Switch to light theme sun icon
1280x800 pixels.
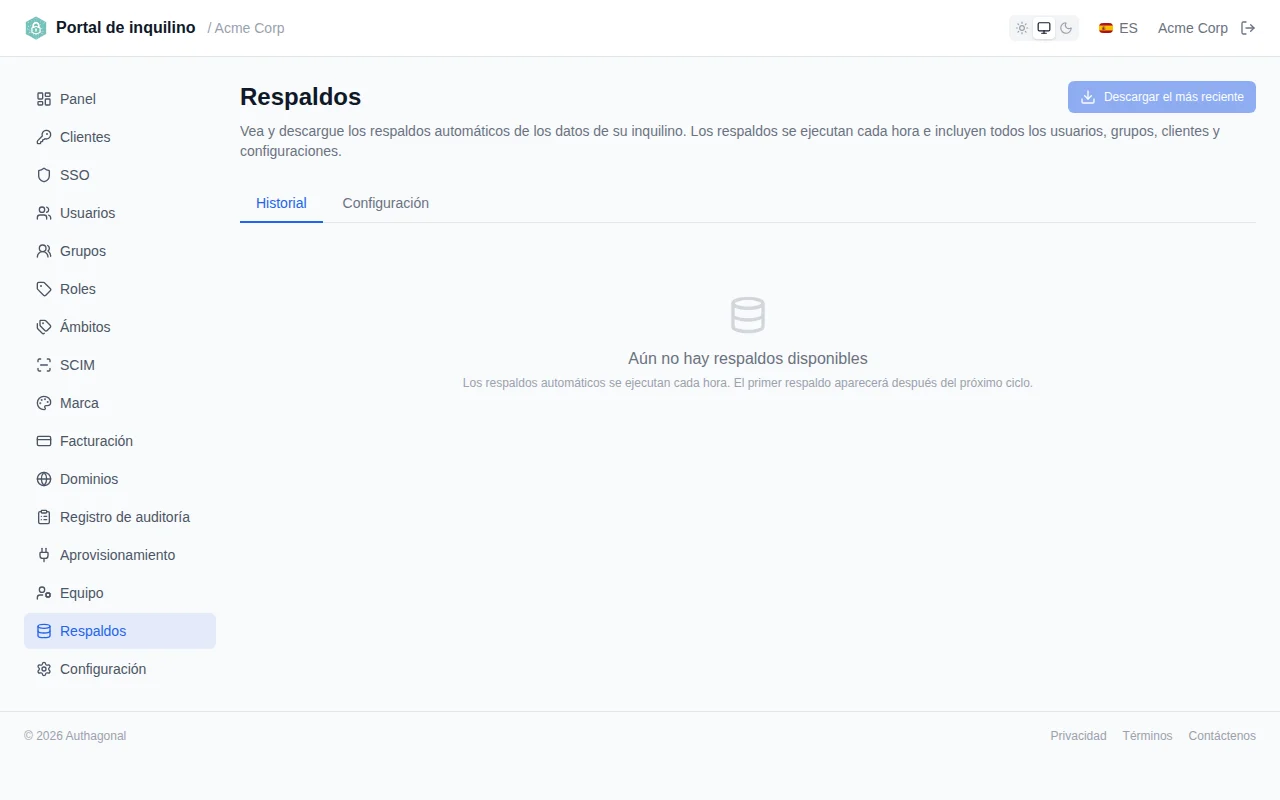tap(1022, 28)
